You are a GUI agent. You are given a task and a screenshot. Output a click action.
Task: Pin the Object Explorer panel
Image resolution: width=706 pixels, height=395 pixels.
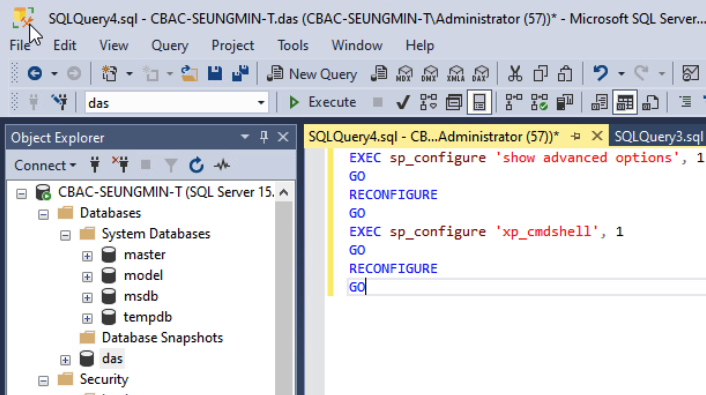pos(264,137)
